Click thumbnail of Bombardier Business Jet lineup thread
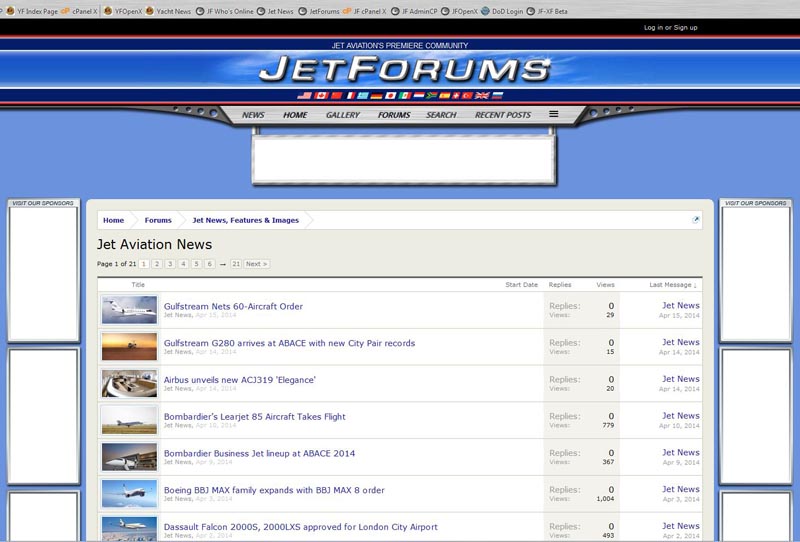 tap(129, 457)
